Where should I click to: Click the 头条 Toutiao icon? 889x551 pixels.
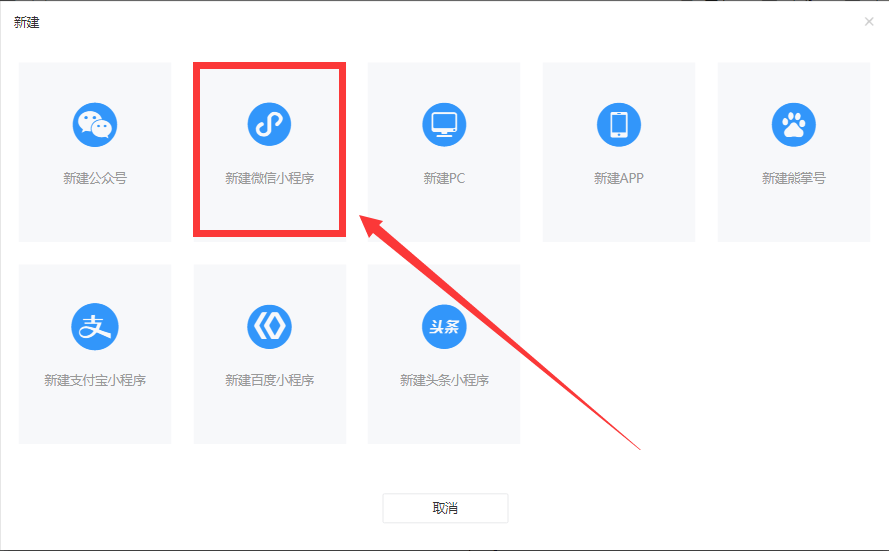click(x=444, y=326)
